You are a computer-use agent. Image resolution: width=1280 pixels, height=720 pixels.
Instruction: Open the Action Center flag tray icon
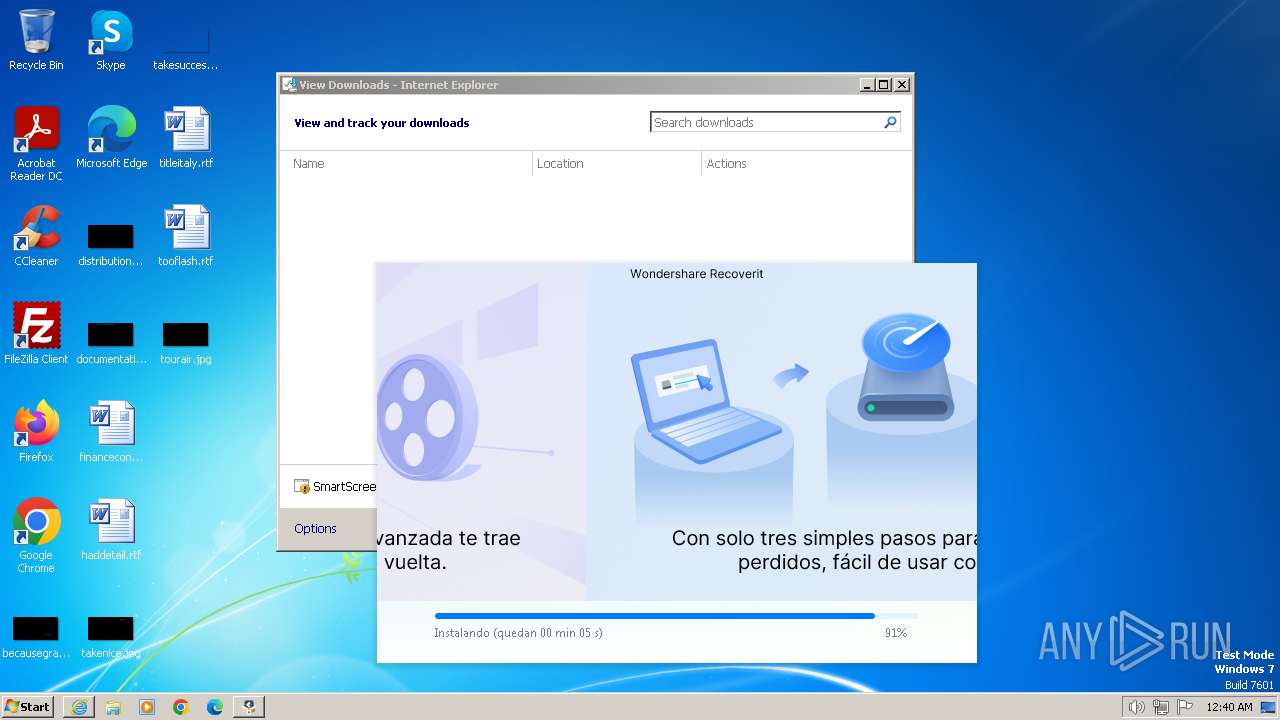pyautogui.click(x=1185, y=707)
